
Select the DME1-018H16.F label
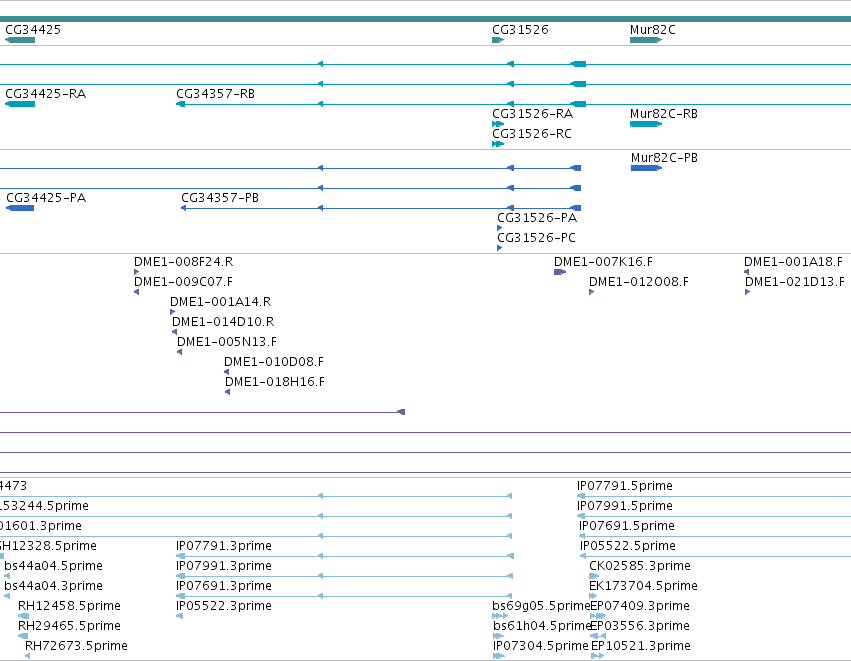pos(275,382)
